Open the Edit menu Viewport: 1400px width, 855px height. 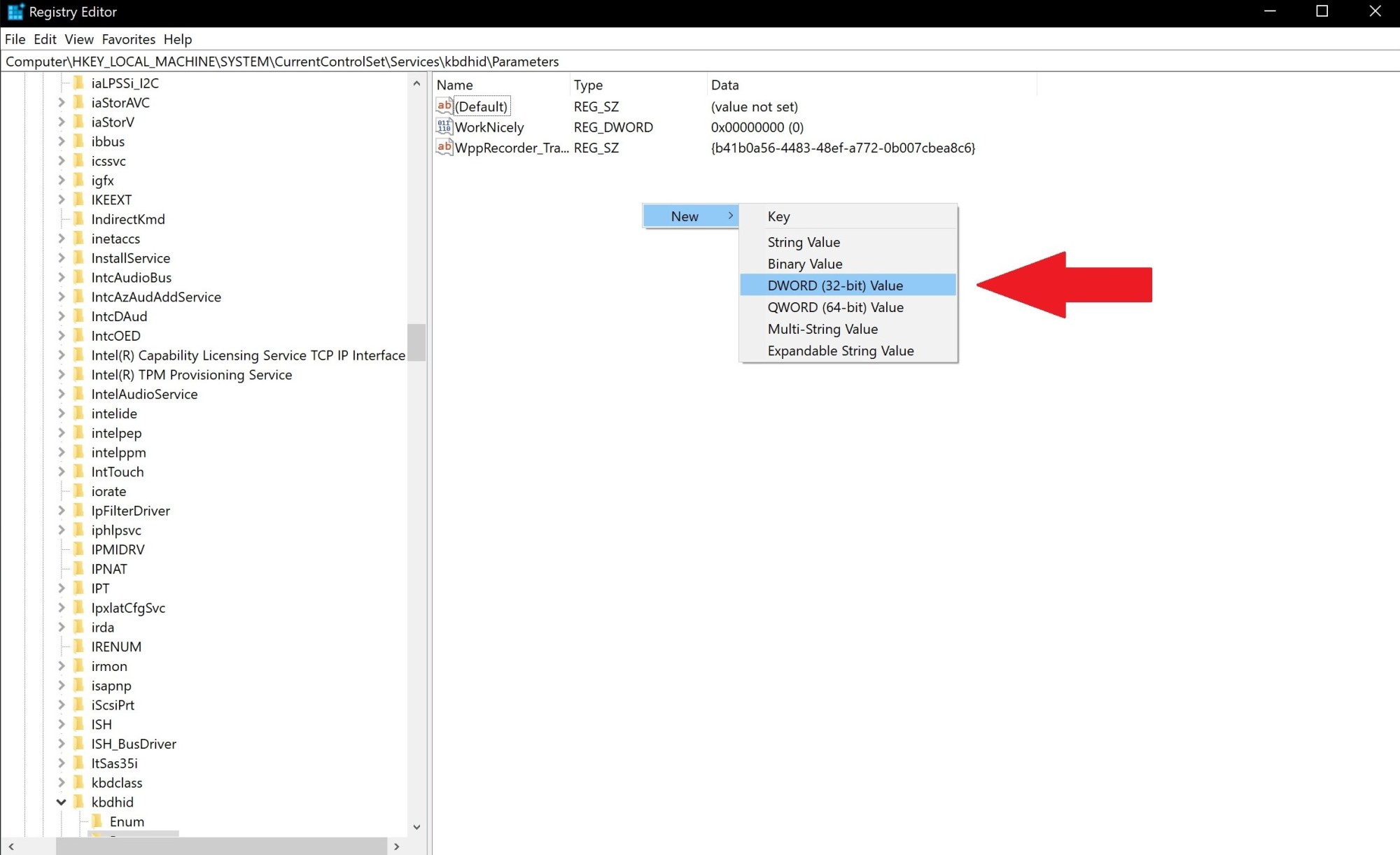(x=45, y=39)
